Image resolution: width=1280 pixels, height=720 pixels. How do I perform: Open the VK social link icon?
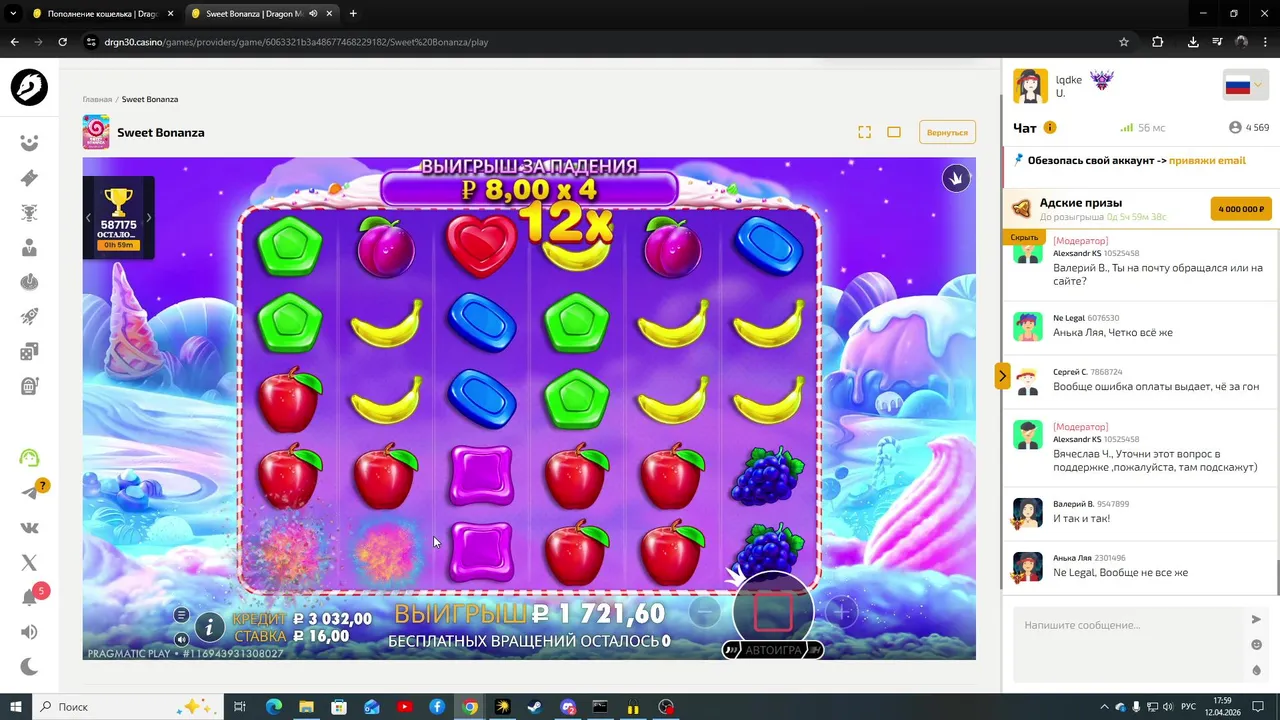tap(29, 528)
